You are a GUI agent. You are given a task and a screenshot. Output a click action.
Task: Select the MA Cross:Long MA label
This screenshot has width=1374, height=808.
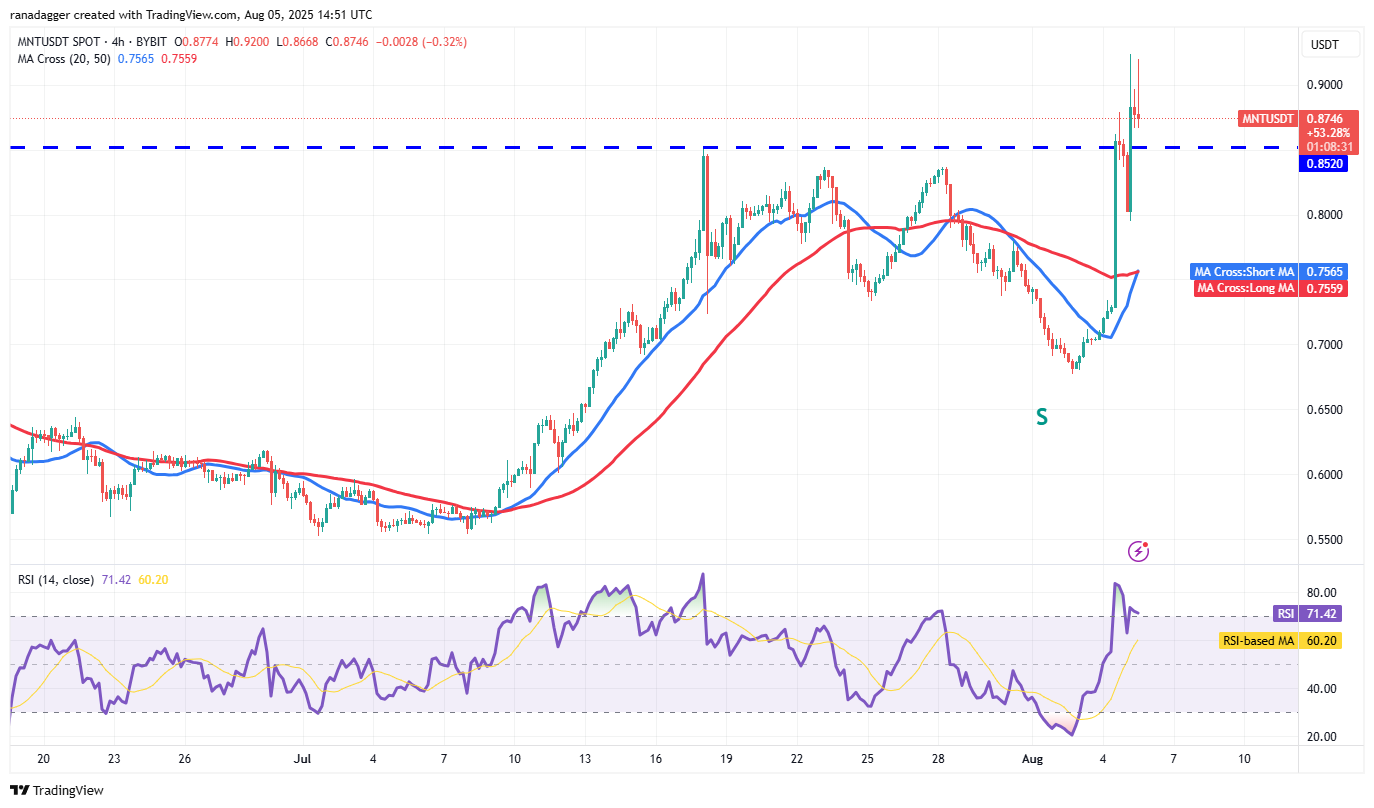(x=1245, y=289)
